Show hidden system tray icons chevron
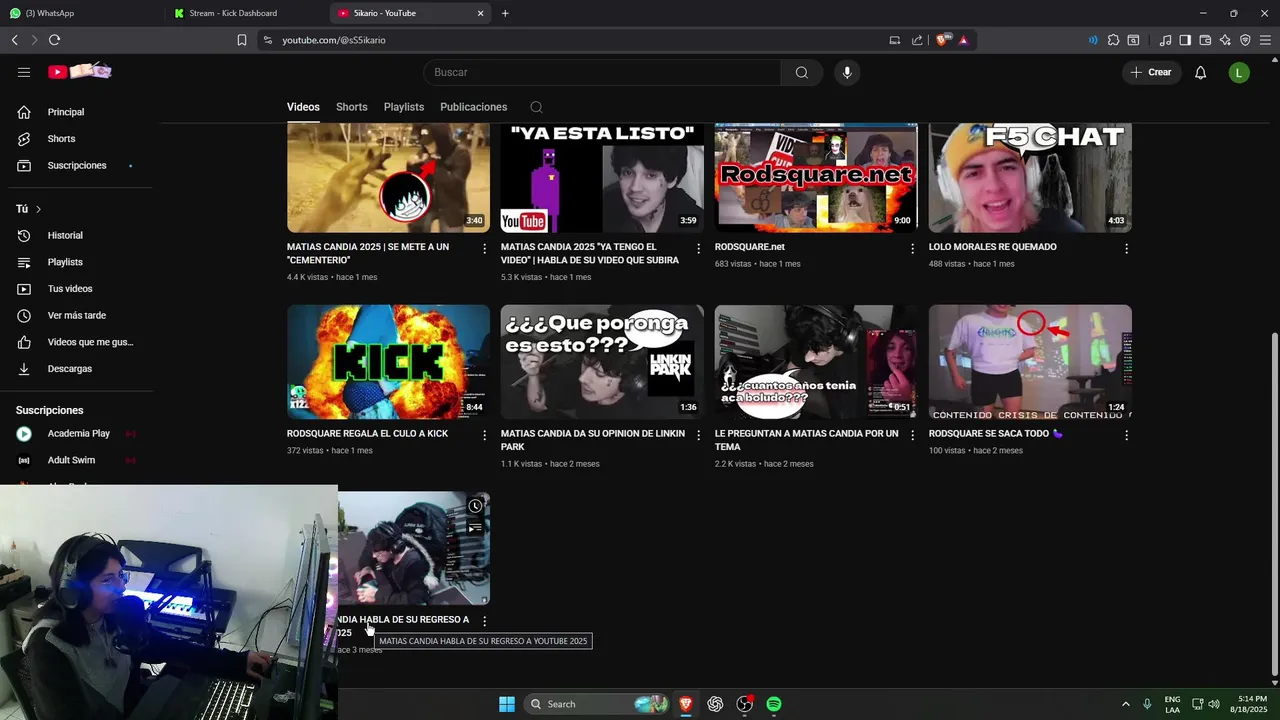The height and width of the screenshot is (720, 1280). [x=1125, y=704]
